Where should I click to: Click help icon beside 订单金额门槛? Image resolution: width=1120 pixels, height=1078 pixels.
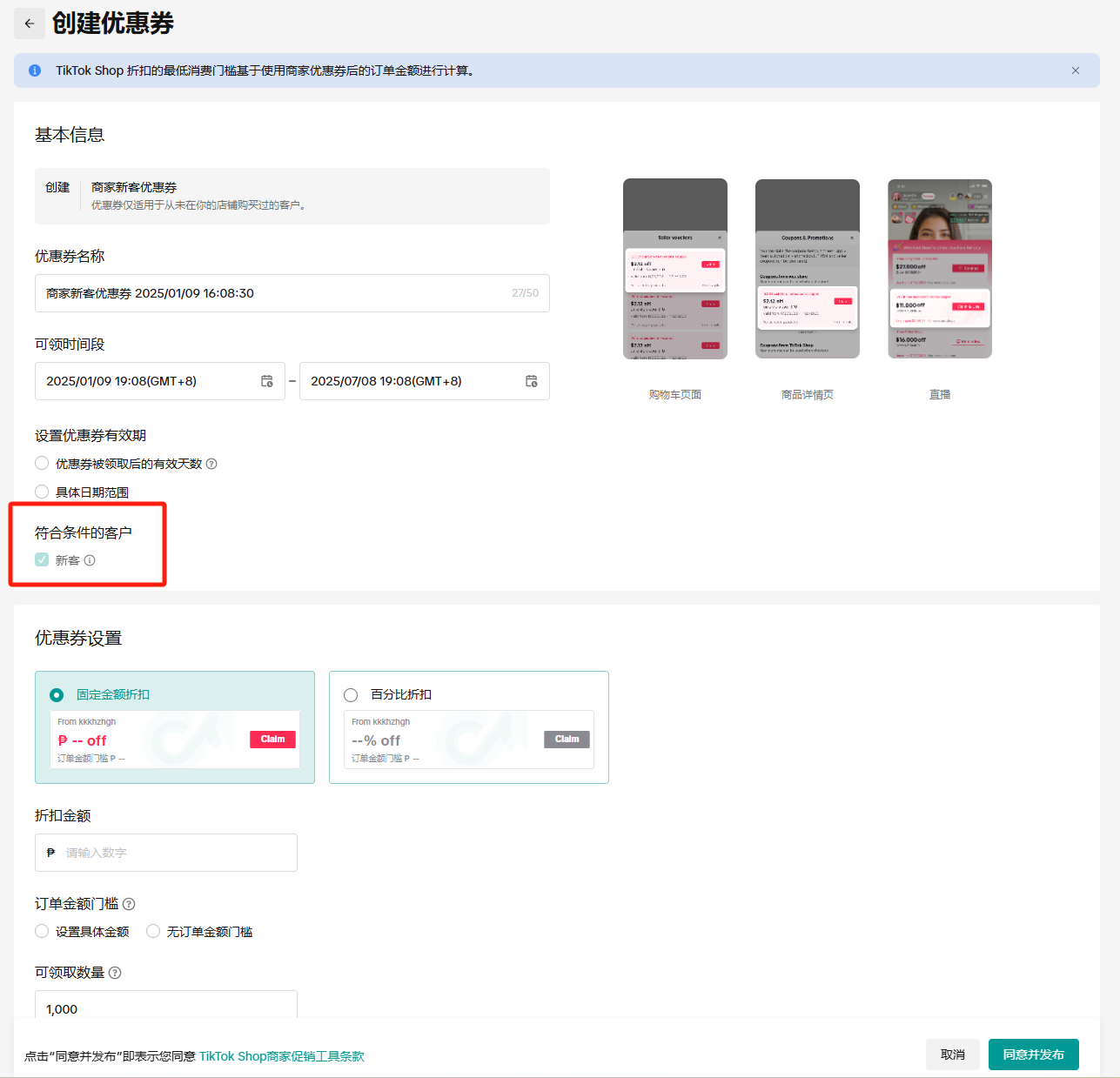point(129,904)
